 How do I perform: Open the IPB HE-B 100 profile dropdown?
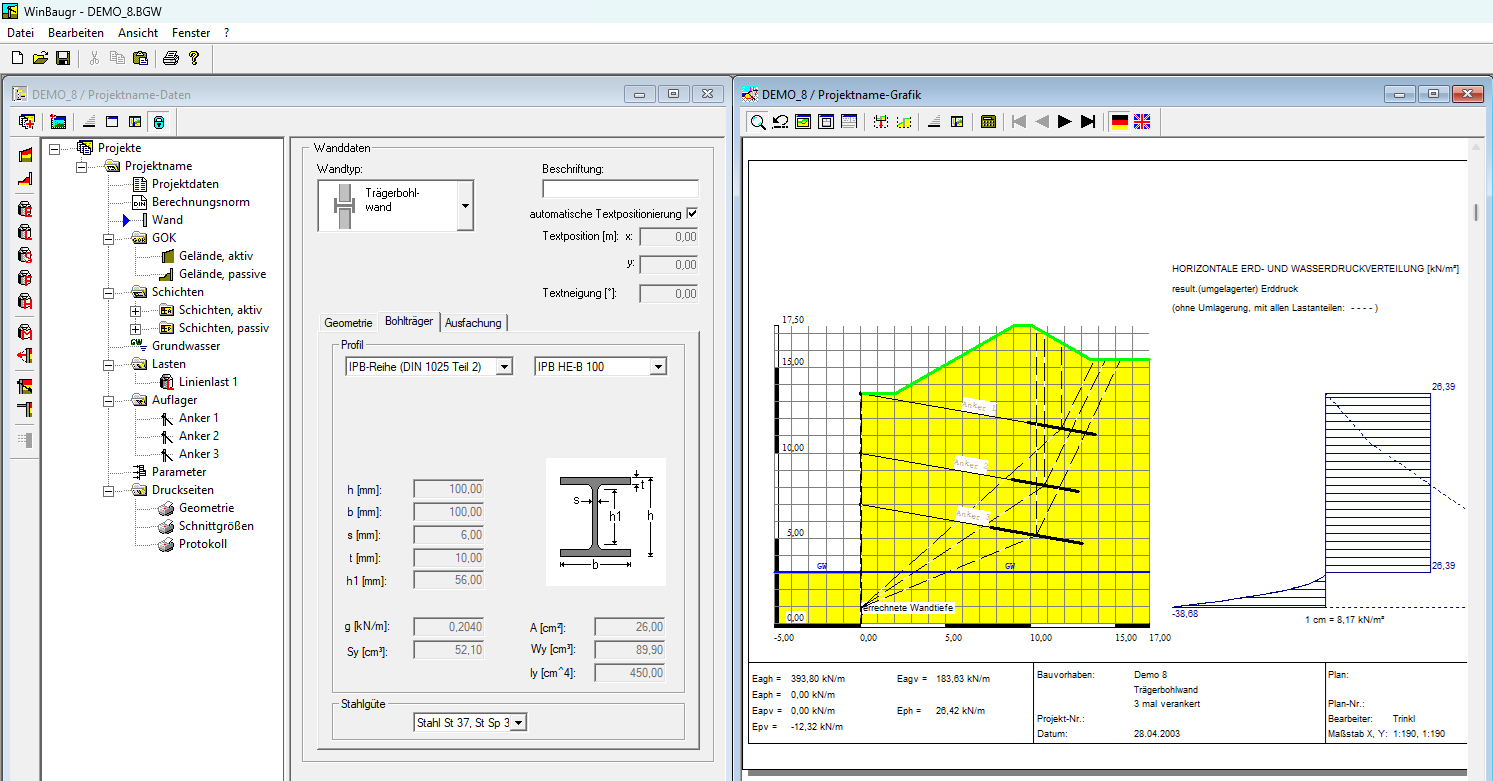[658, 367]
